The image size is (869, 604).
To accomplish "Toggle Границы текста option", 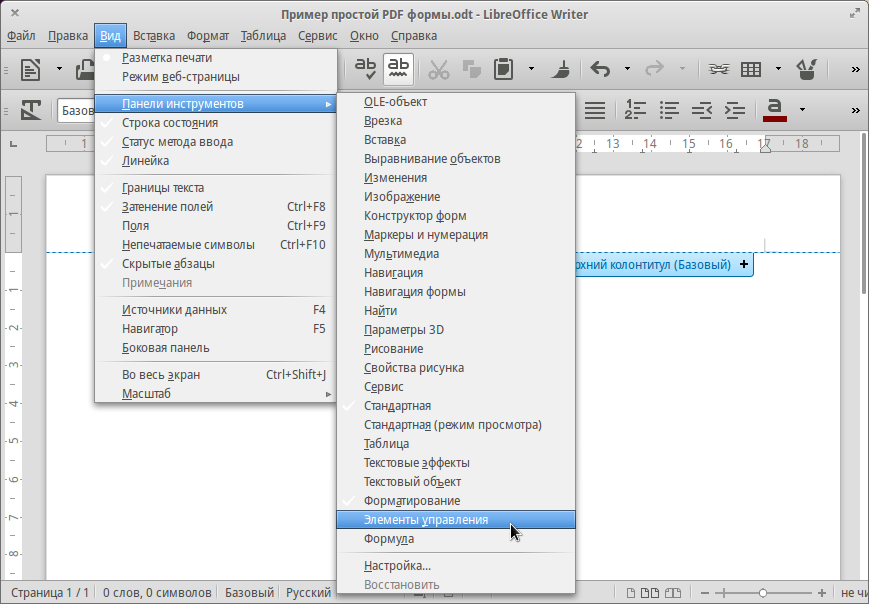I will (x=216, y=188).
